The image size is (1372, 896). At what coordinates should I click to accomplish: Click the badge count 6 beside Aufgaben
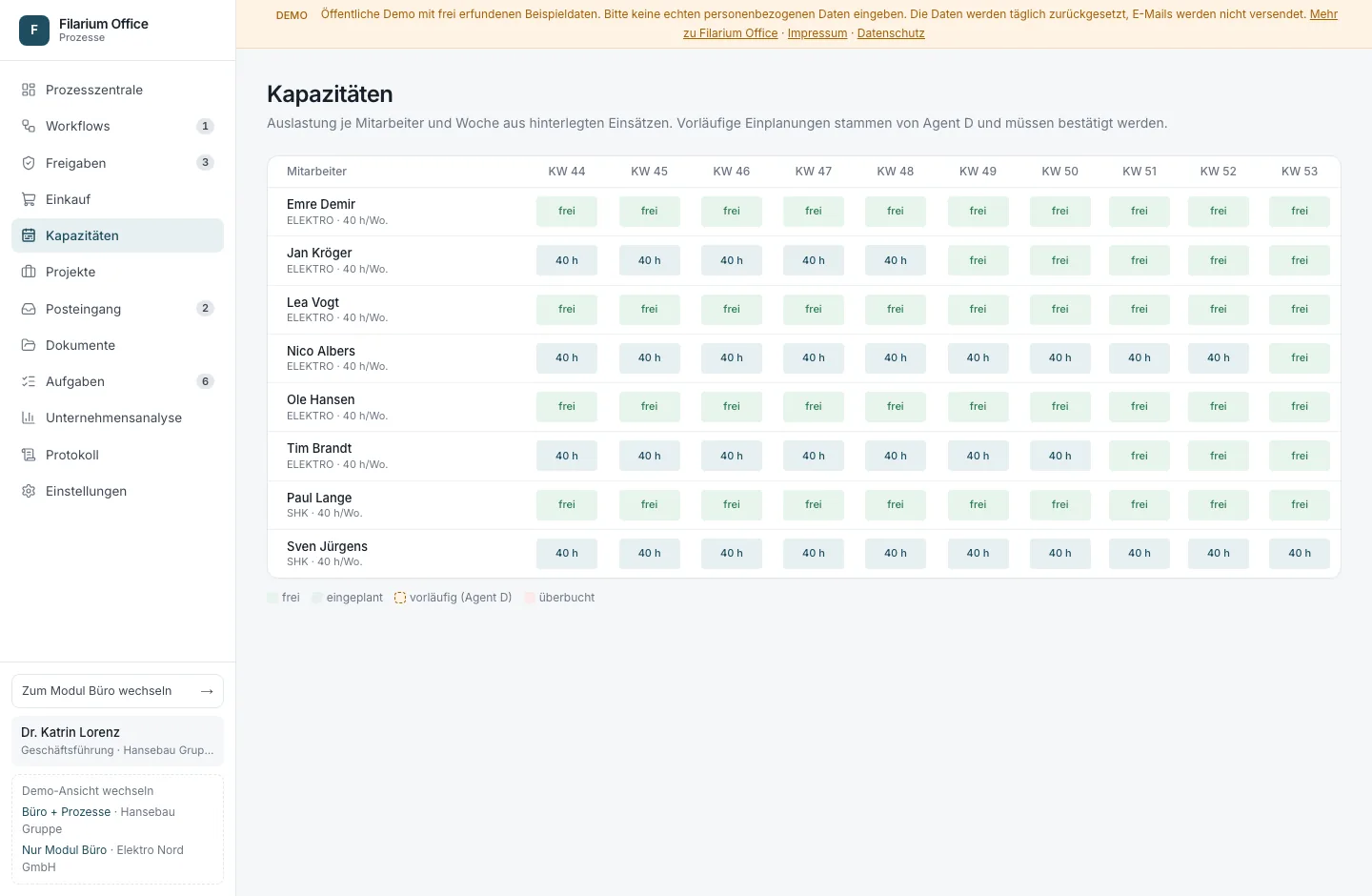pos(205,381)
